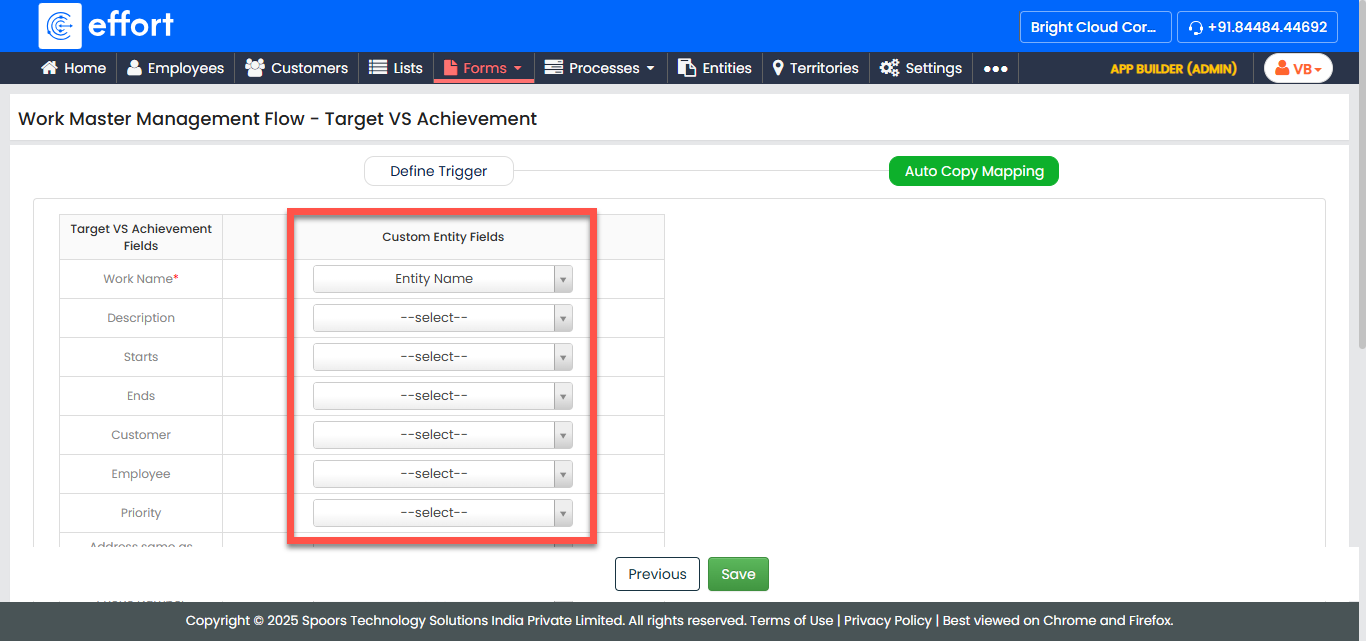
Task: Open Description field mapping dropdown
Action: tap(442, 318)
